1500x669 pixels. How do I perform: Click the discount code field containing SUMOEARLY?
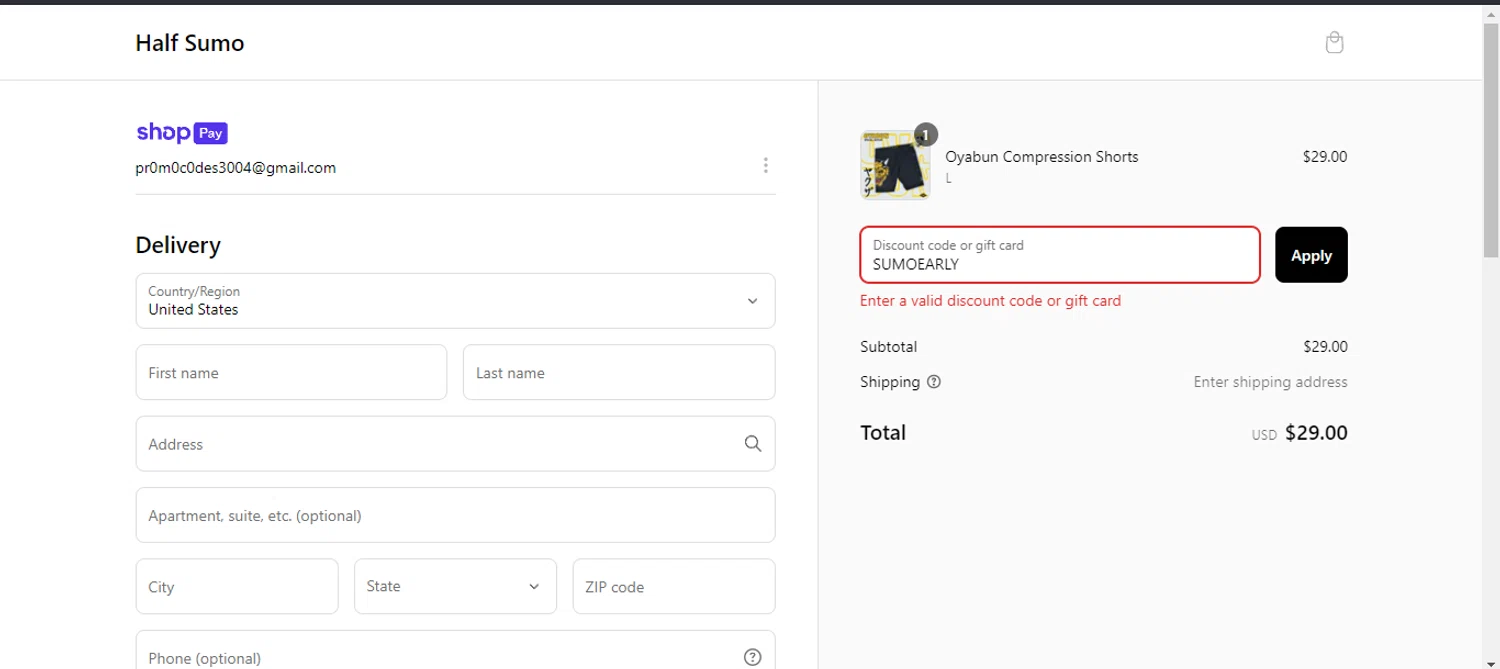(x=1060, y=255)
